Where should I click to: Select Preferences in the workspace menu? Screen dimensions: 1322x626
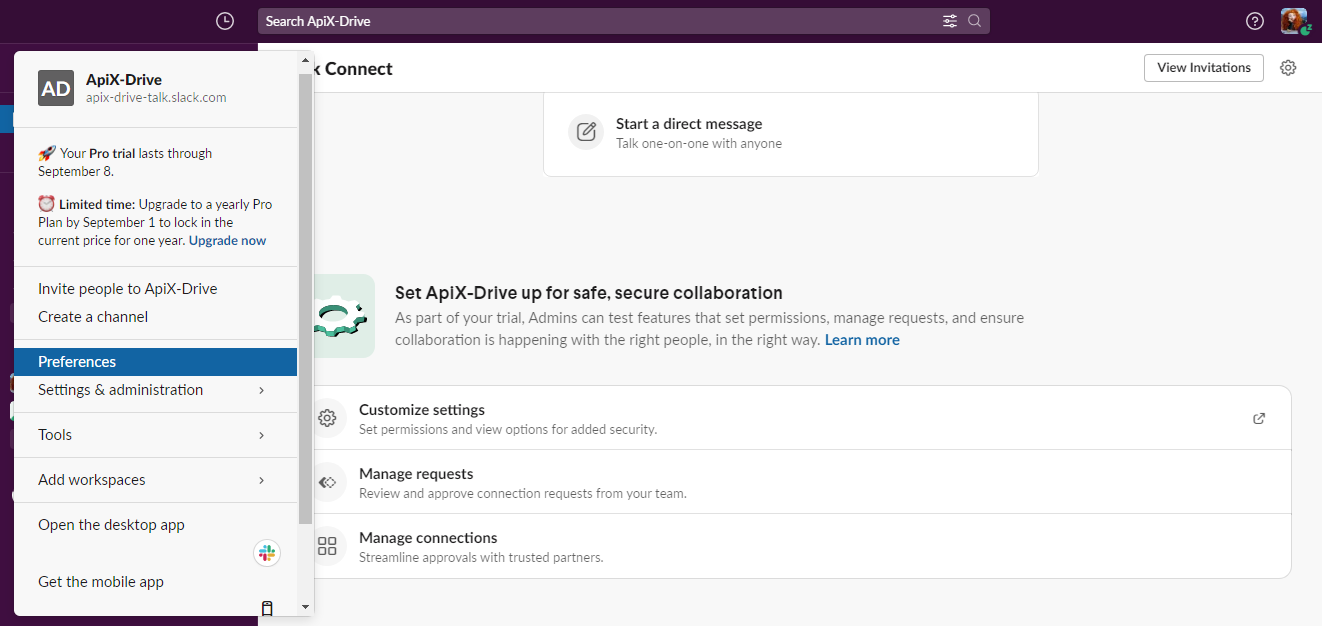[156, 362]
